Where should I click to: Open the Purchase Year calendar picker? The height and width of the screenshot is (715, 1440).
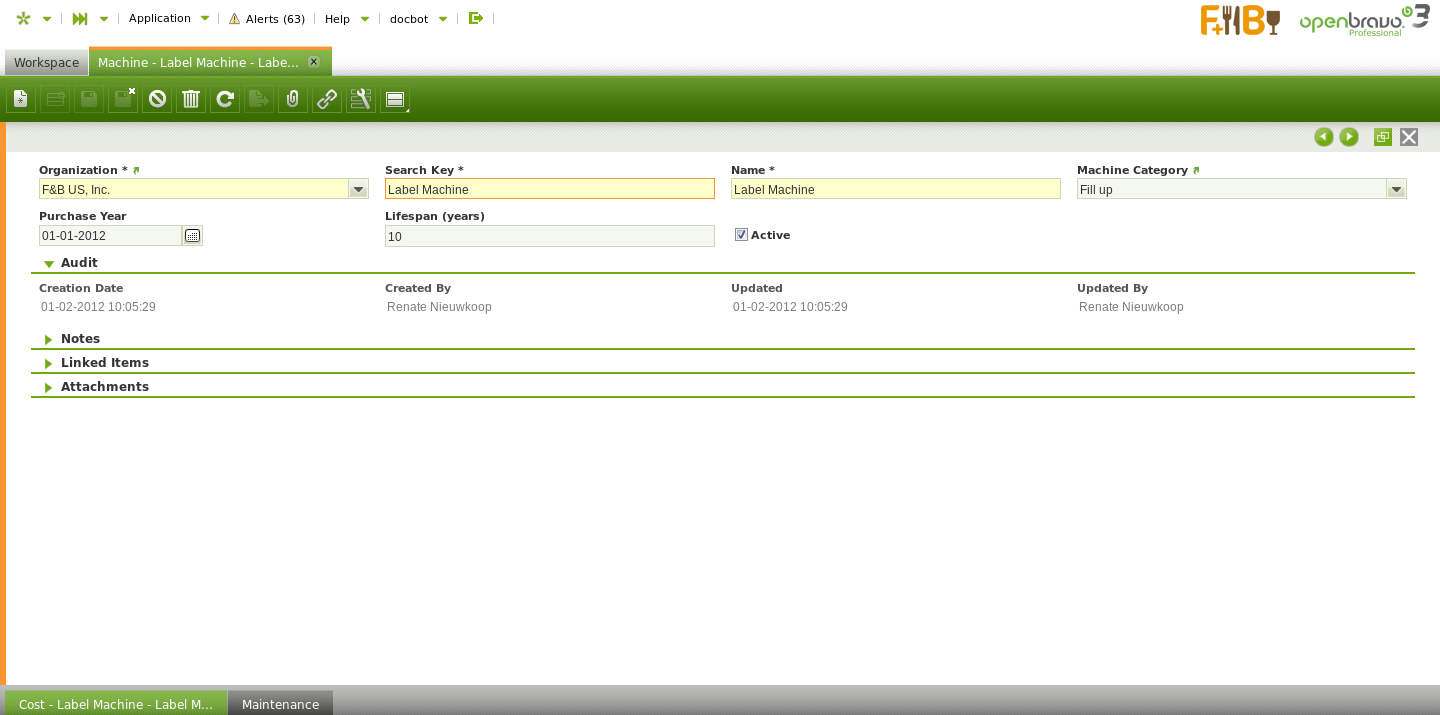tap(192, 236)
